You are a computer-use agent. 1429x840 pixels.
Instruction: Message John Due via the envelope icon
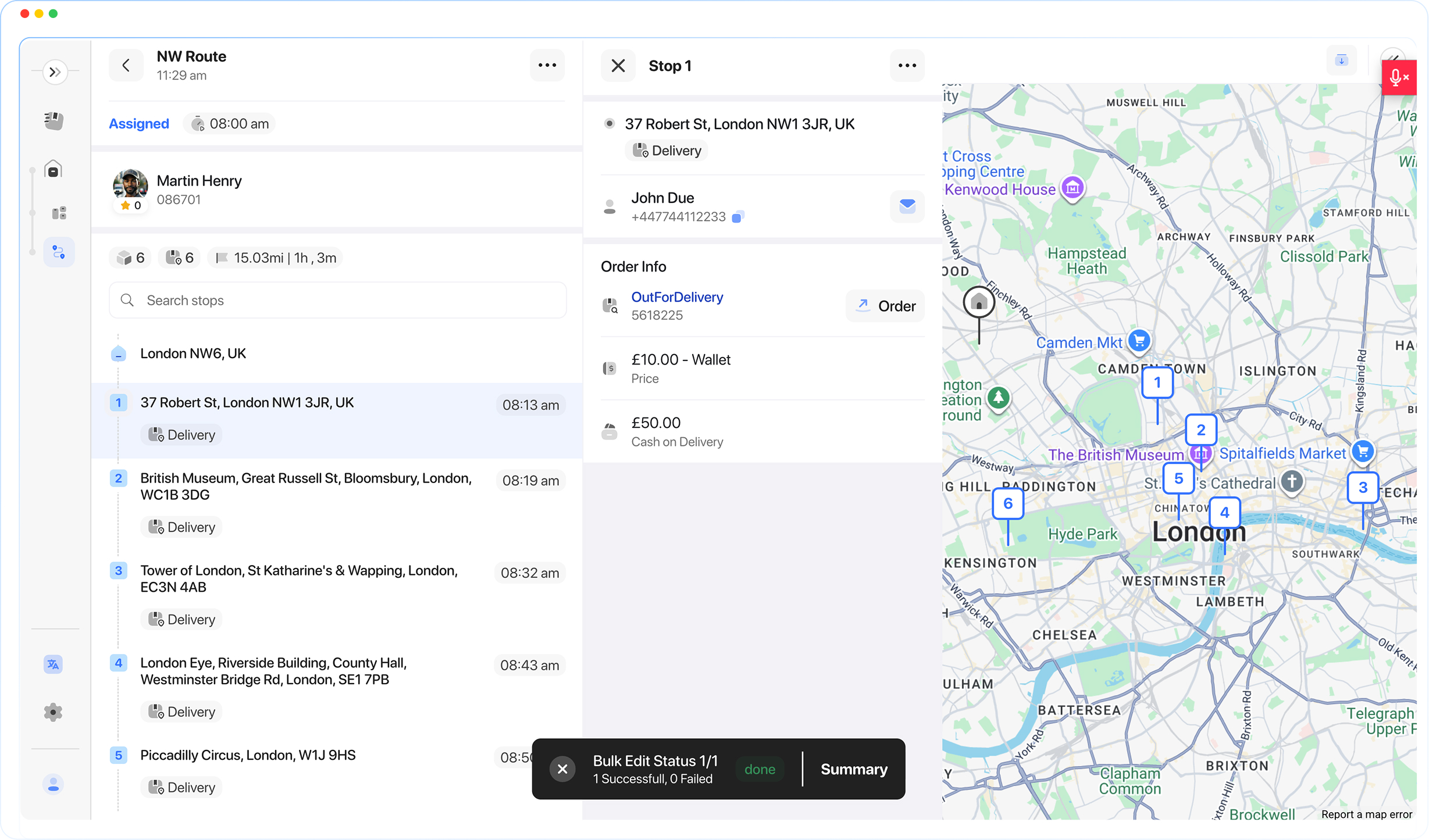point(907,206)
